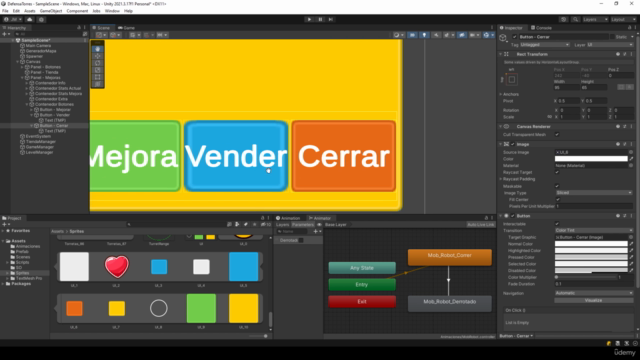The width and height of the screenshot is (640, 360).
Task: Open the GameObject menu
Action: click(x=51, y=11)
